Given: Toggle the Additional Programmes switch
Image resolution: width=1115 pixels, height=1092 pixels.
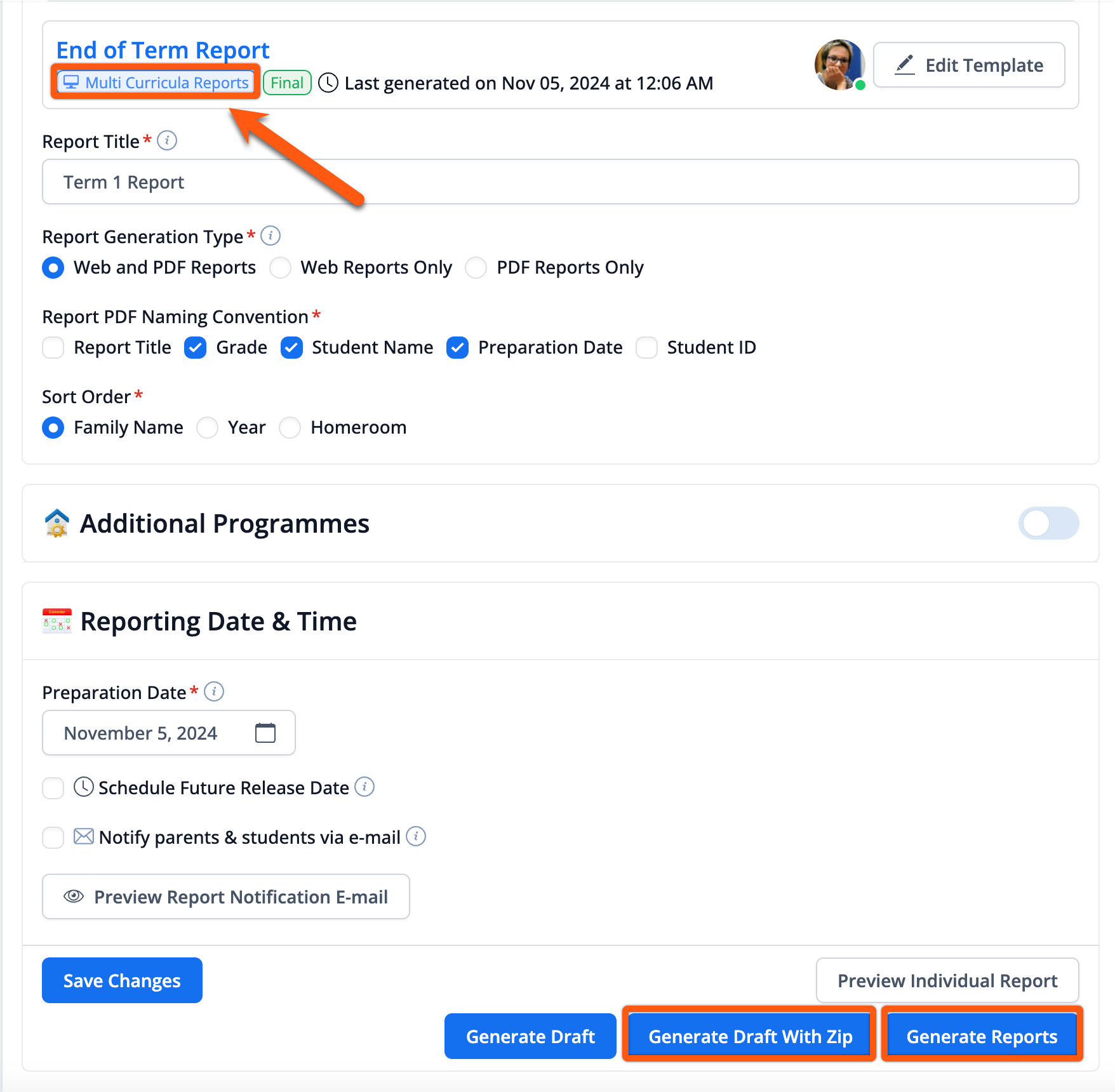Looking at the screenshot, I should (1048, 523).
